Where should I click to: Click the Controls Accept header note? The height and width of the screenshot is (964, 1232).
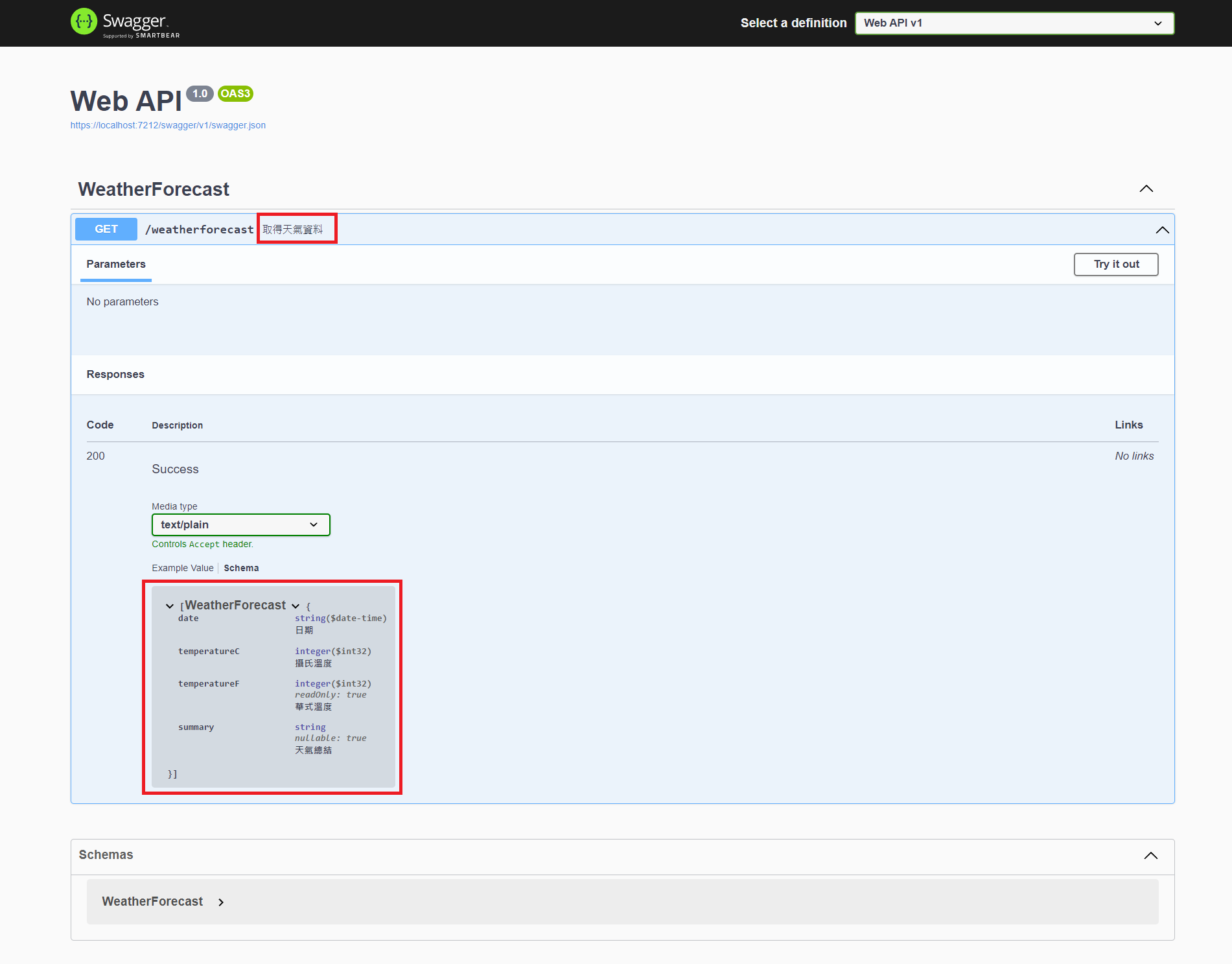pos(202,544)
